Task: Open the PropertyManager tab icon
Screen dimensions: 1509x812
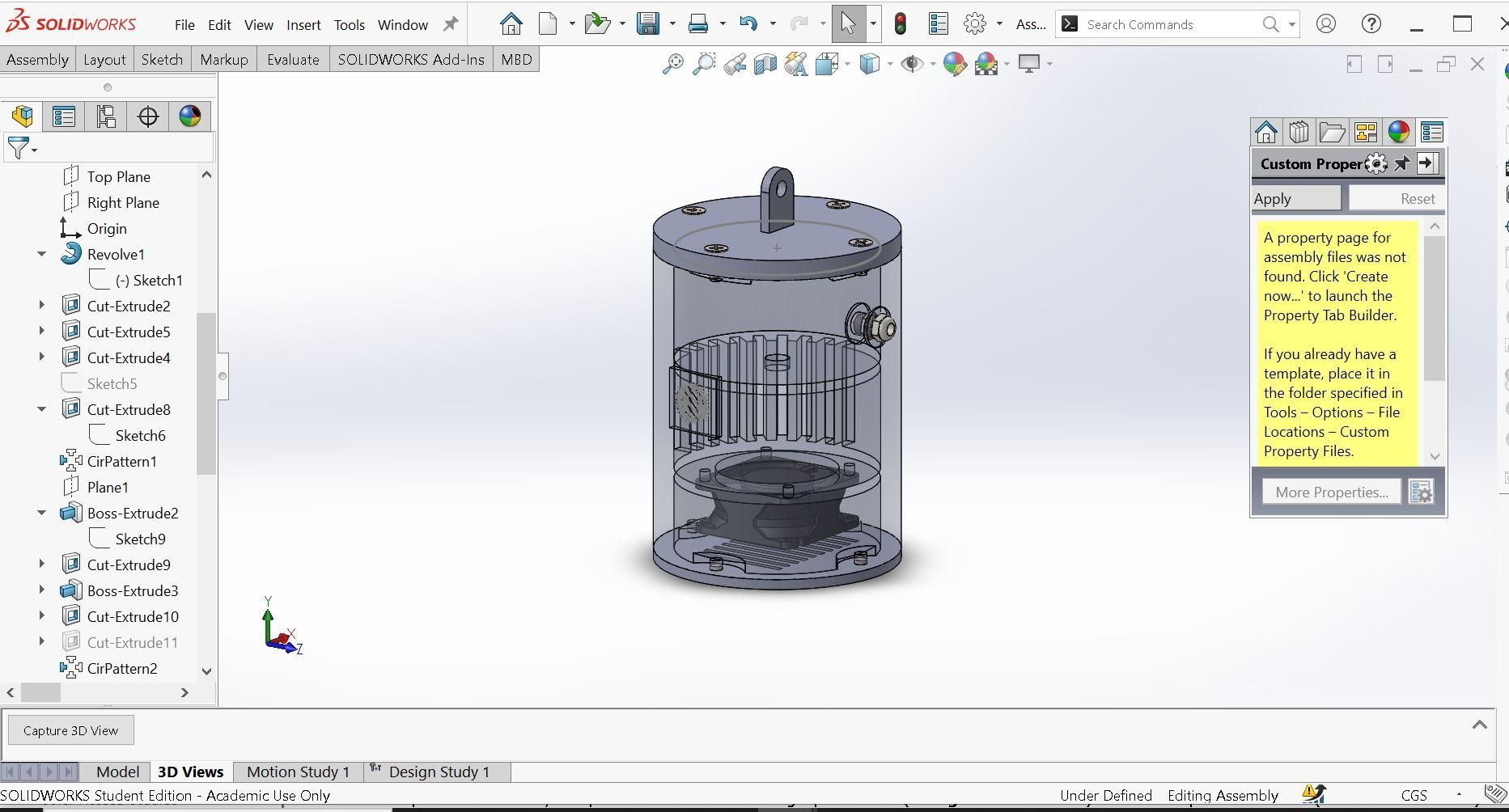Action: [x=64, y=116]
